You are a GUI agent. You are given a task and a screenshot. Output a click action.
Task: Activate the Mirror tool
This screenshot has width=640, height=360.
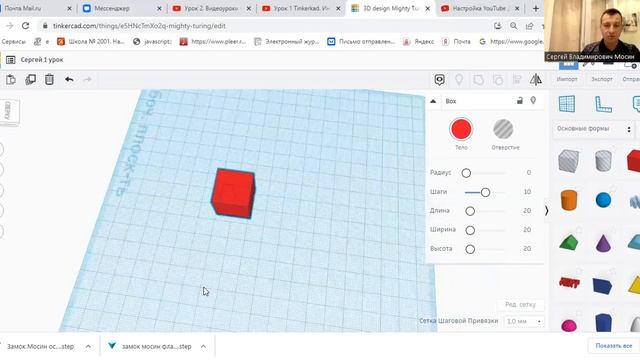[x=536, y=80]
